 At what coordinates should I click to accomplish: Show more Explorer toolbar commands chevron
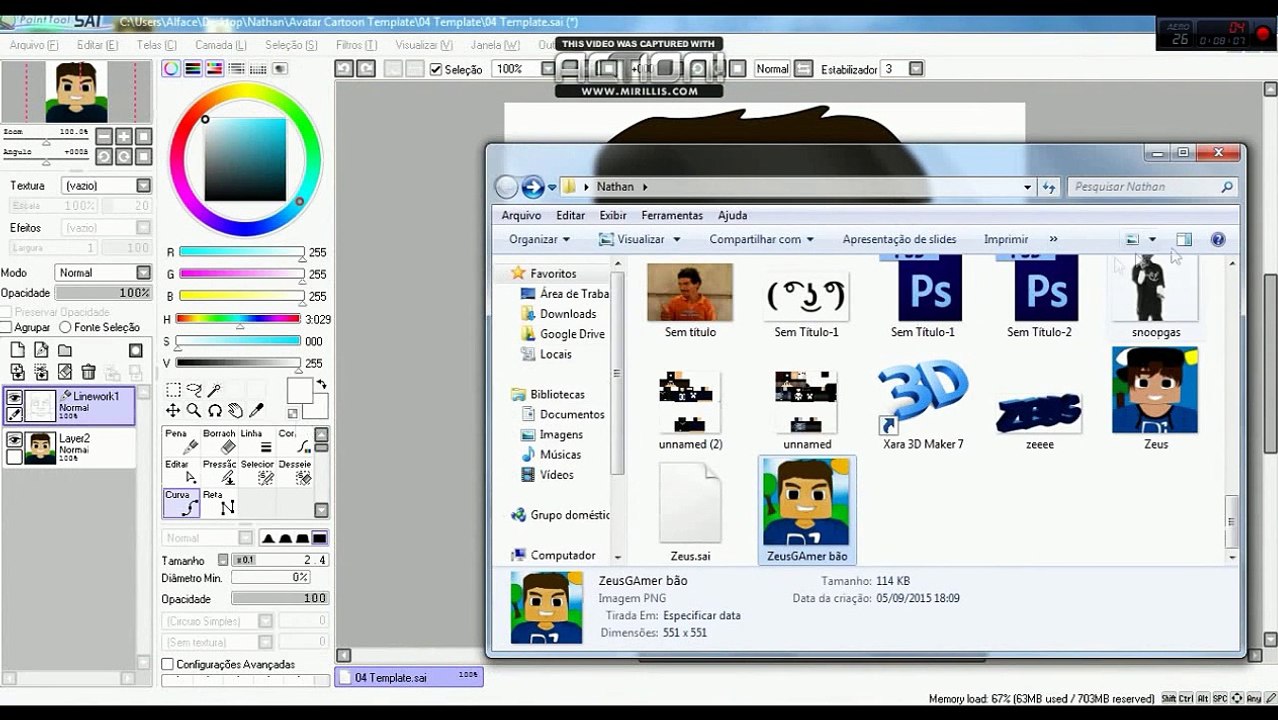click(x=1053, y=239)
